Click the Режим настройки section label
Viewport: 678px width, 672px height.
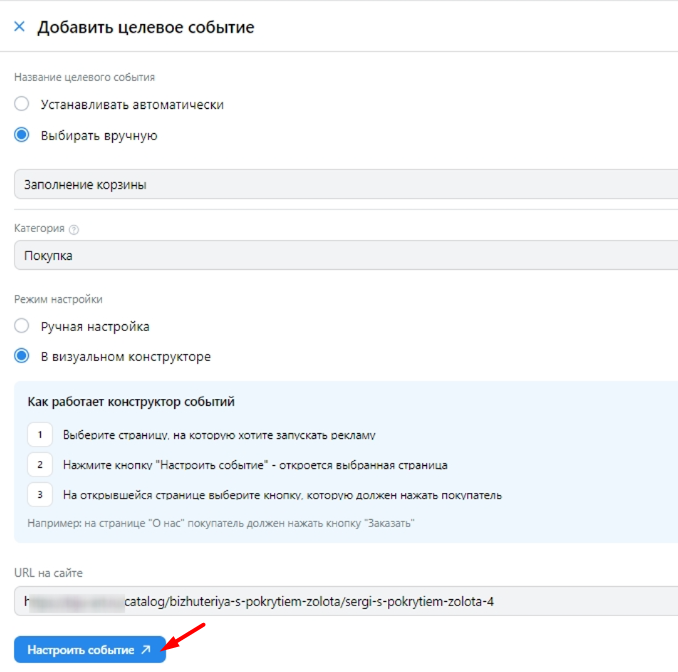click(58, 299)
